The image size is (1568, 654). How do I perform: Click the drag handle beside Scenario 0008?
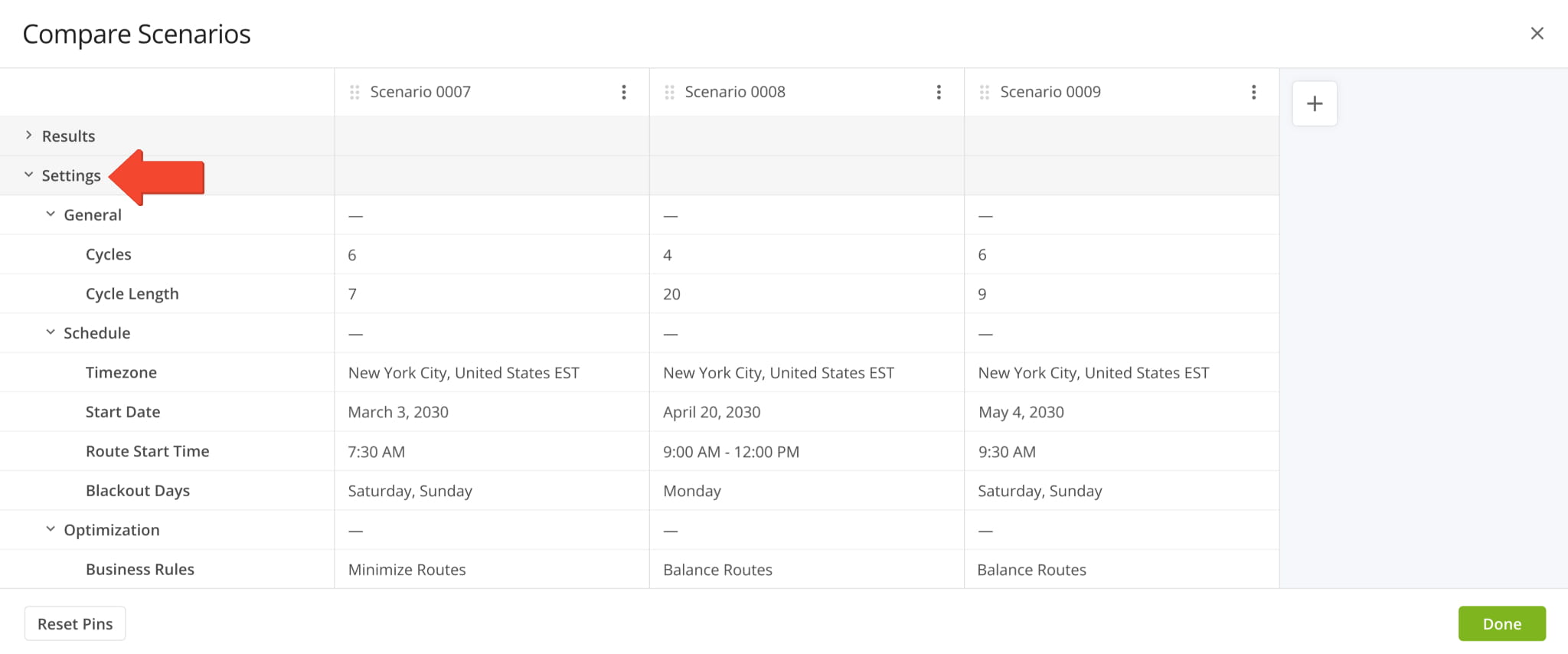tap(668, 91)
